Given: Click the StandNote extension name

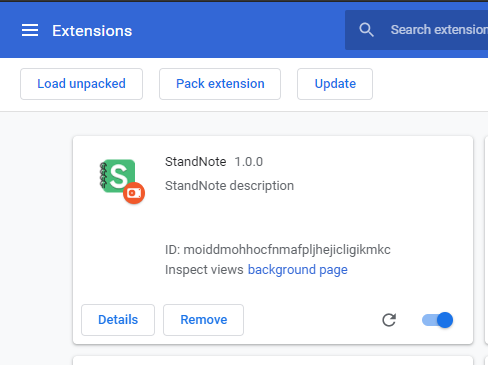Looking at the screenshot, I should click(x=196, y=162).
